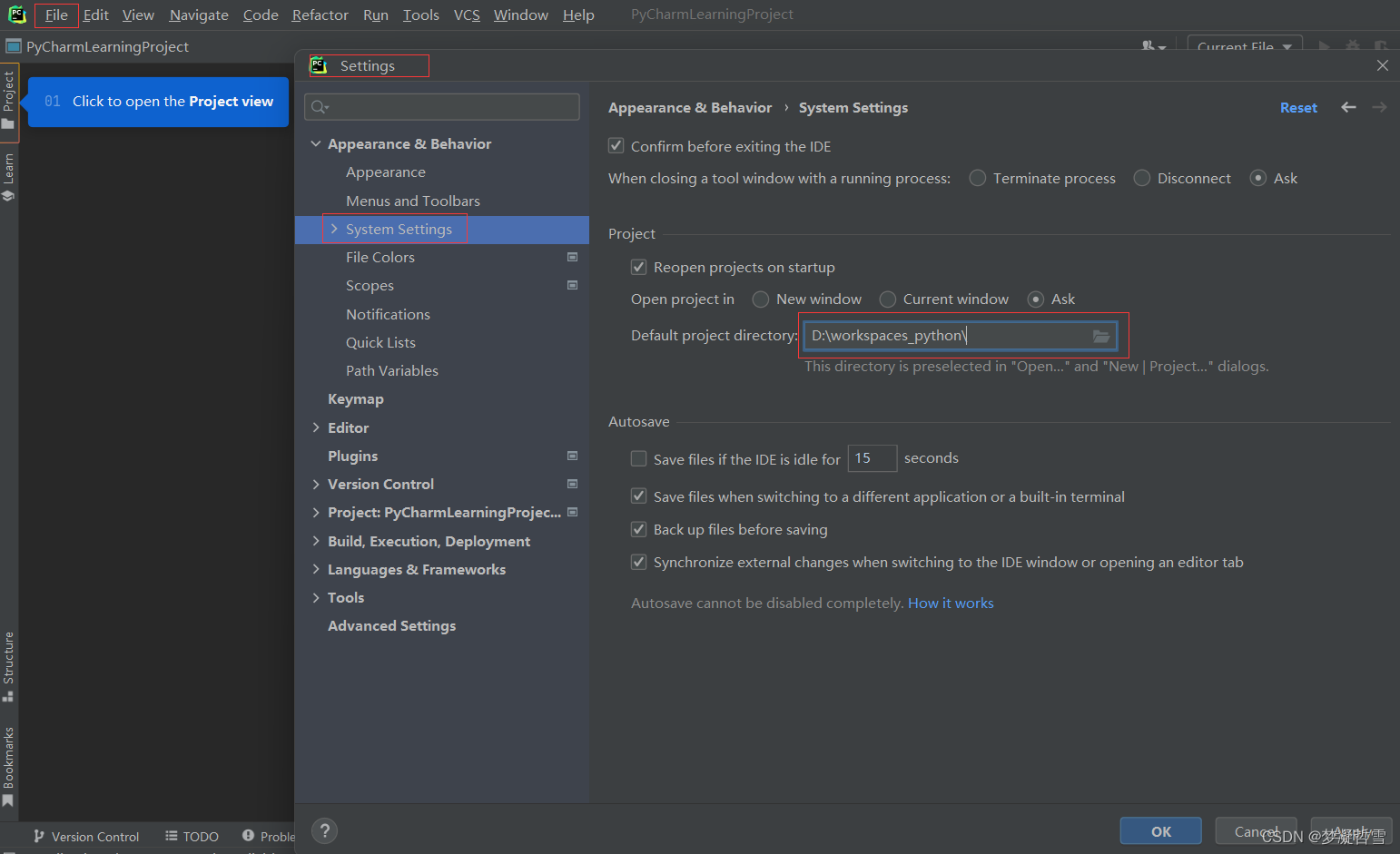Open the TODO tool window in the bottom bar
The image size is (1400, 854).
(192, 837)
